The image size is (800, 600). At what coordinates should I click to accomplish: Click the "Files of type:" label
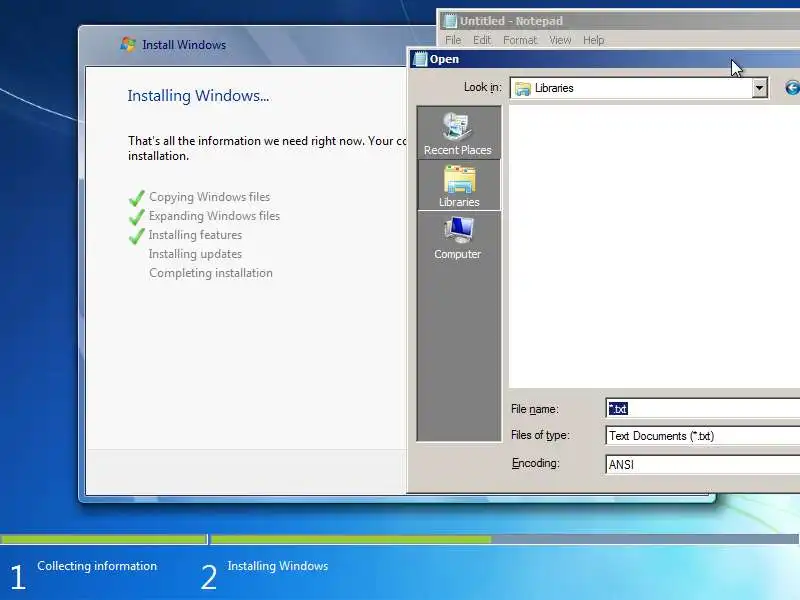pyautogui.click(x=540, y=435)
